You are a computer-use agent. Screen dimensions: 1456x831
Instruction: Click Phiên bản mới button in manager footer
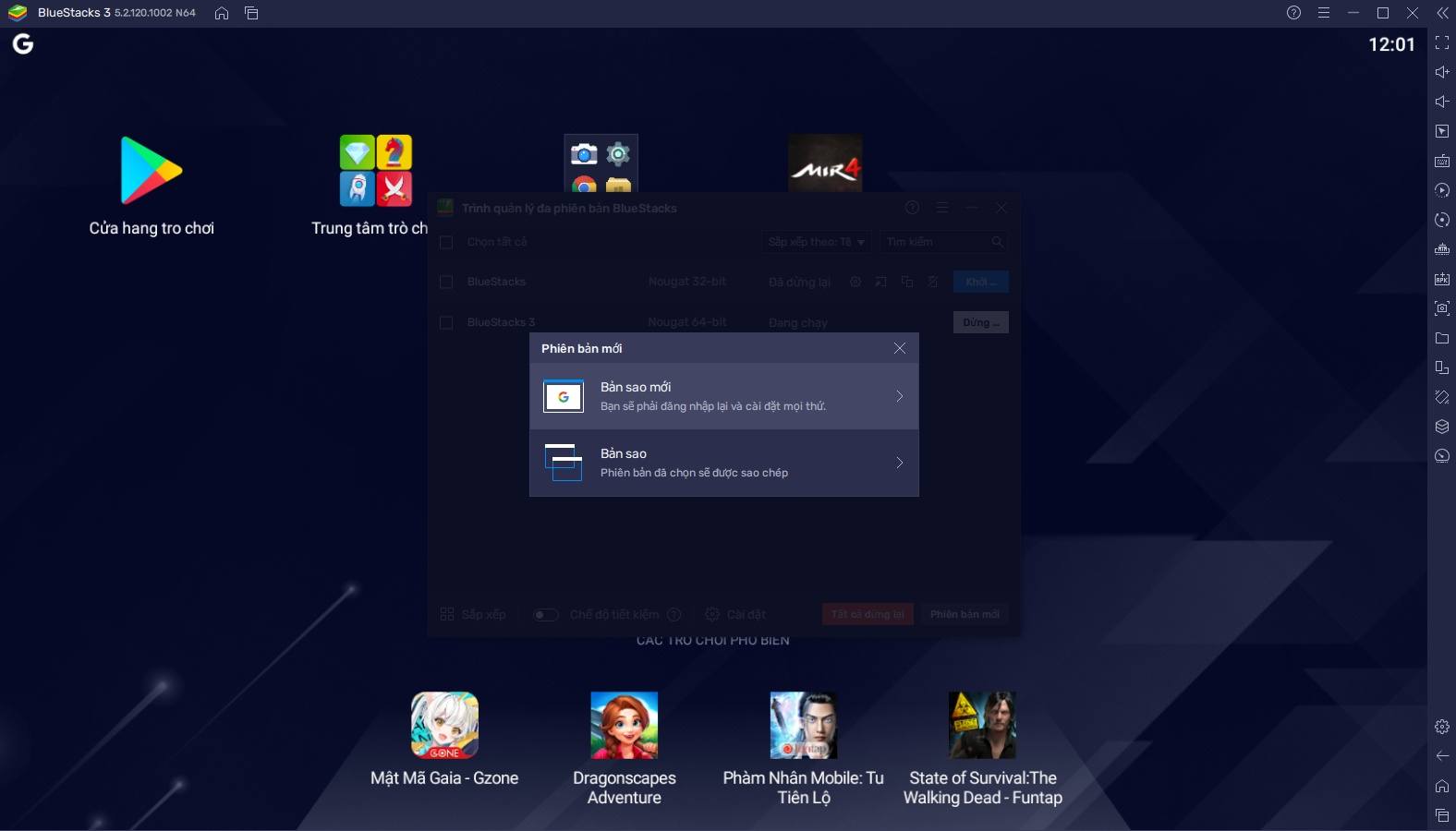click(x=965, y=614)
